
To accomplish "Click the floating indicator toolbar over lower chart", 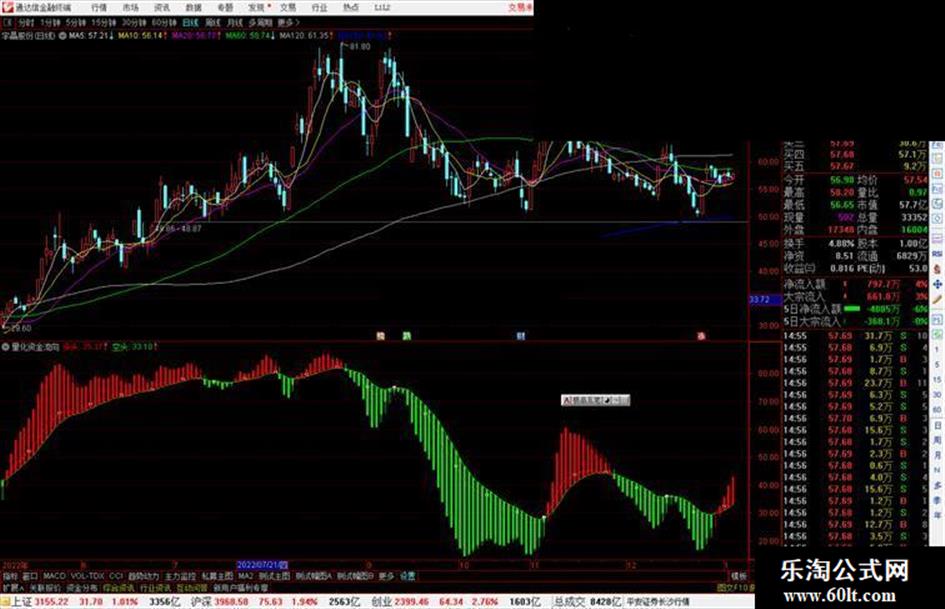I will click(595, 400).
